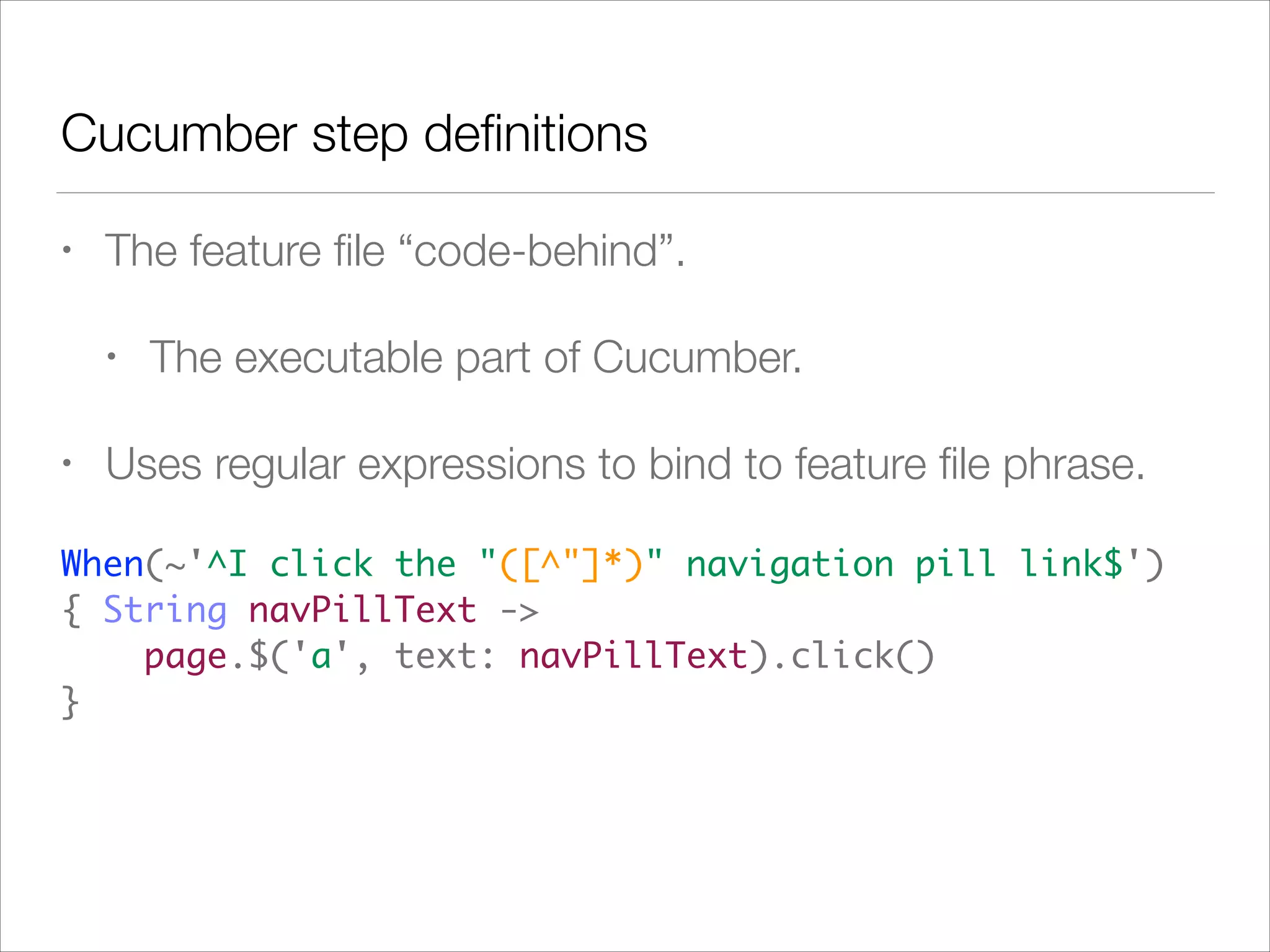Click the '->' closure arrow
The image size is (1270, 952).
(520, 611)
